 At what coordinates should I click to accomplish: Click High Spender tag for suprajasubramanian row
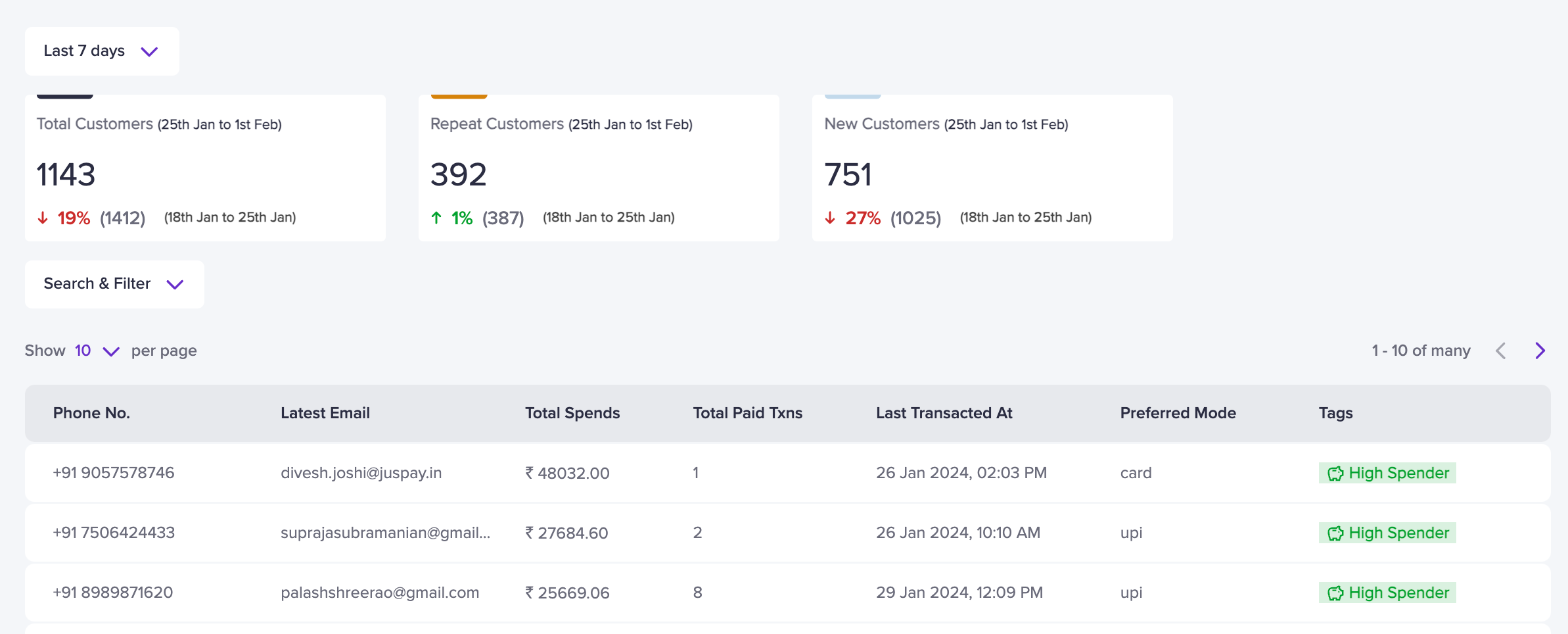(x=1387, y=533)
